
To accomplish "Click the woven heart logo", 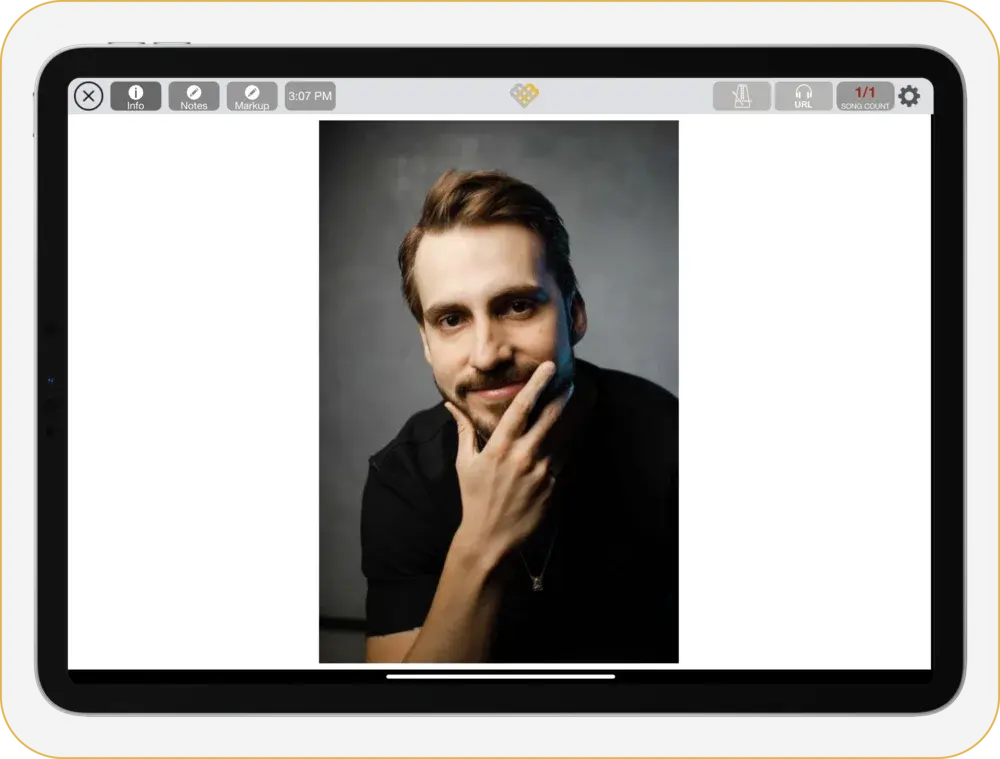I will point(524,95).
